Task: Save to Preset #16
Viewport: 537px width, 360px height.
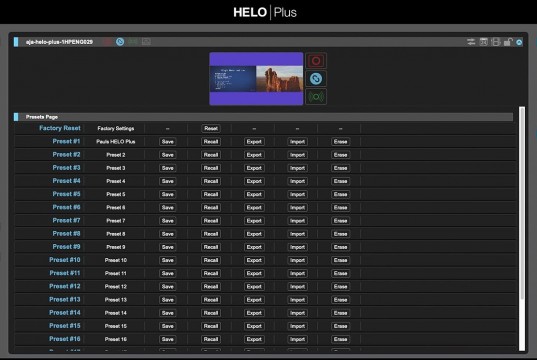Action: click(167, 339)
